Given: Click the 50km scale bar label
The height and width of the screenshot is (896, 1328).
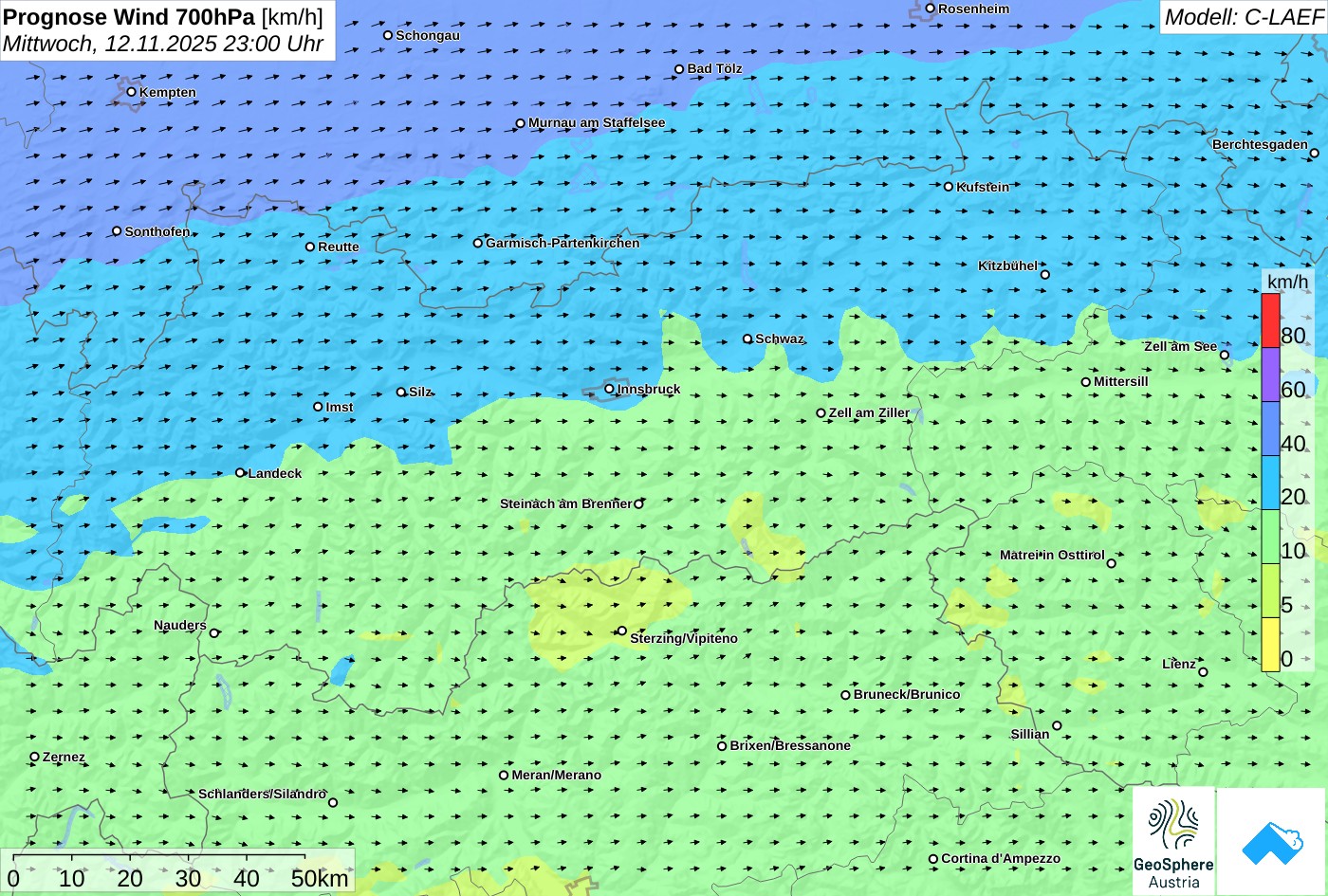Looking at the screenshot, I should [x=320, y=878].
